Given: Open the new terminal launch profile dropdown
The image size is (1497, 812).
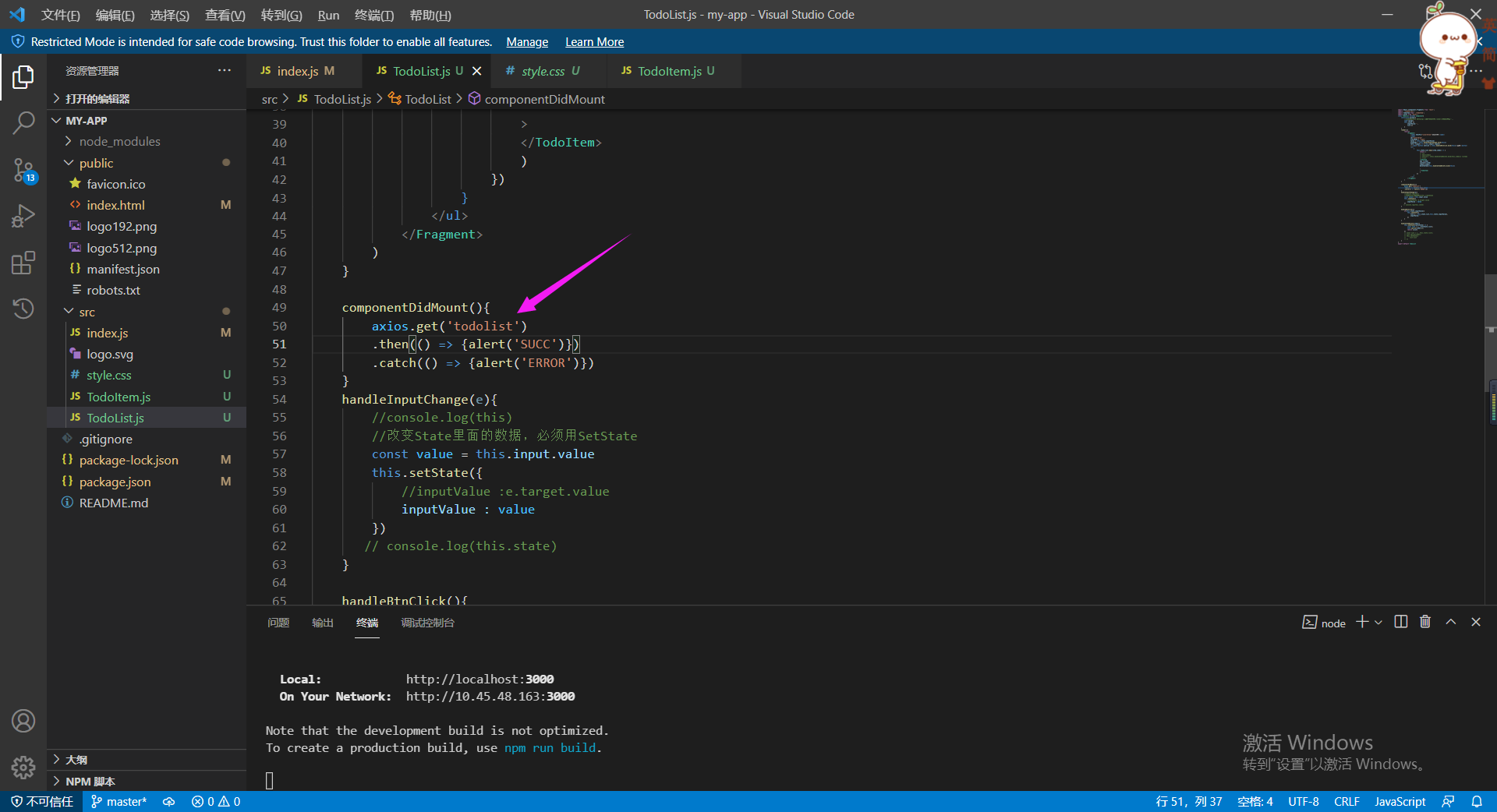Looking at the screenshot, I should pyautogui.click(x=1378, y=622).
